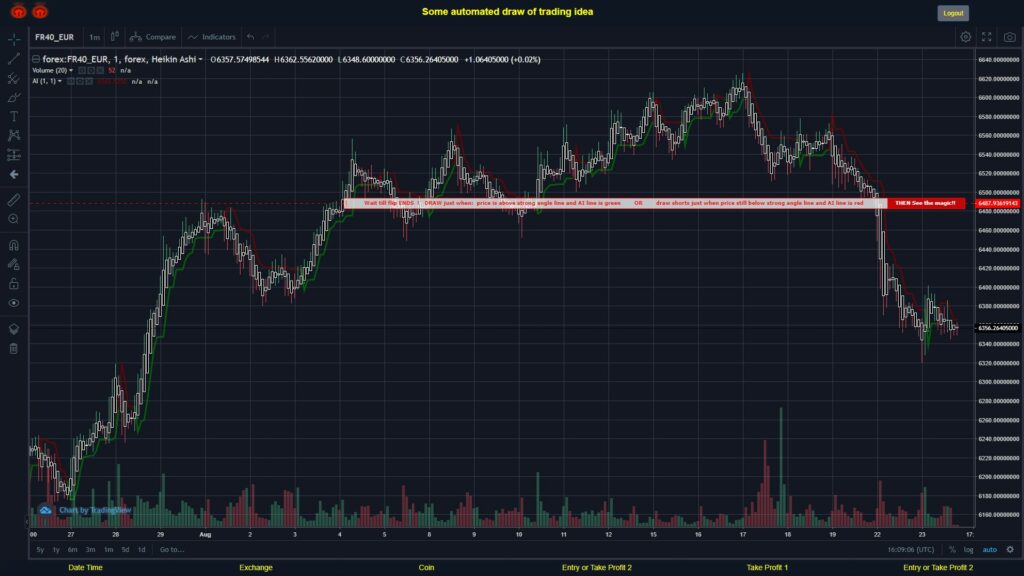Collapse the chart legend with minus icon
Image resolution: width=1024 pixels, height=576 pixels.
pos(36,59)
